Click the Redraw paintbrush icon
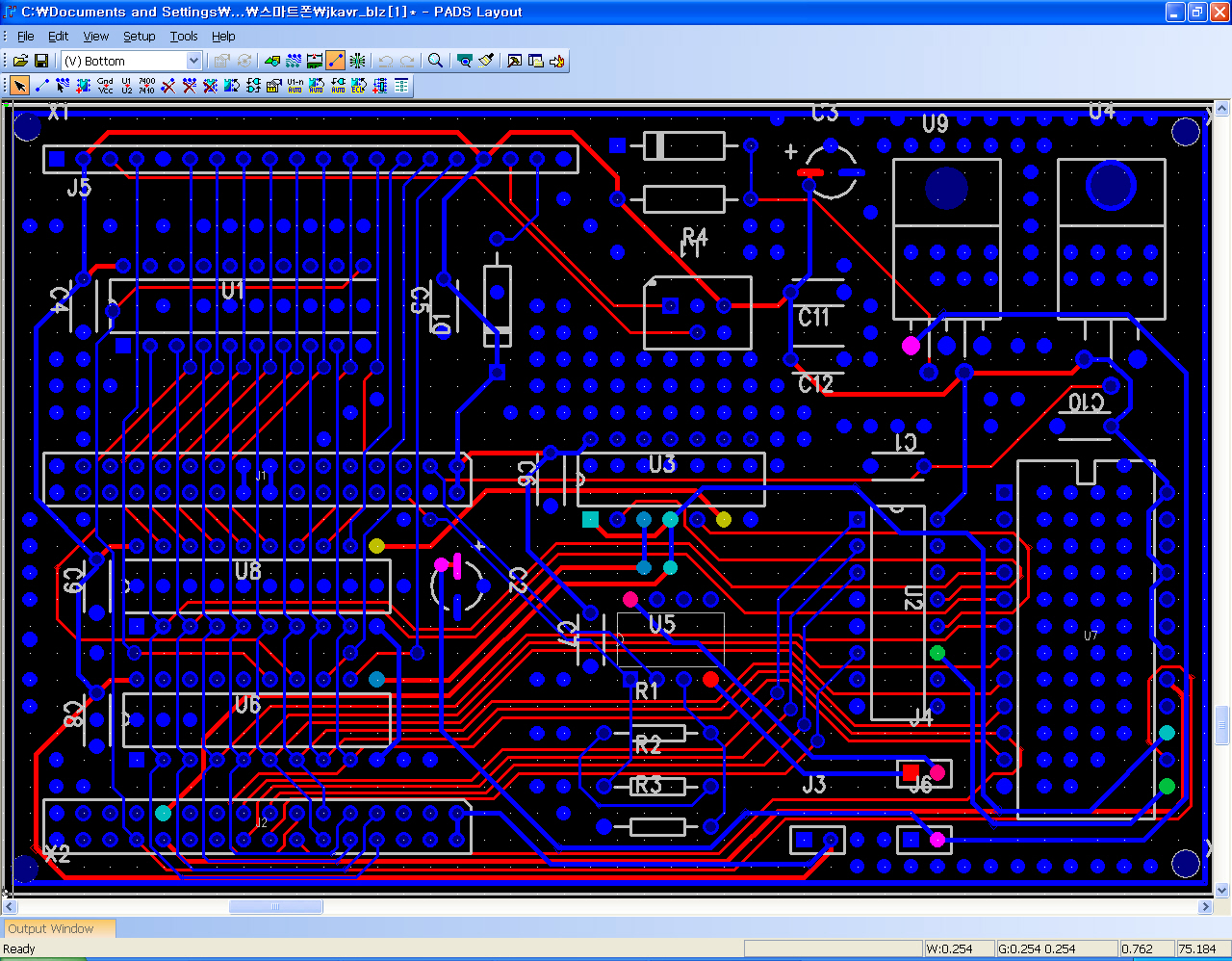 click(486, 61)
